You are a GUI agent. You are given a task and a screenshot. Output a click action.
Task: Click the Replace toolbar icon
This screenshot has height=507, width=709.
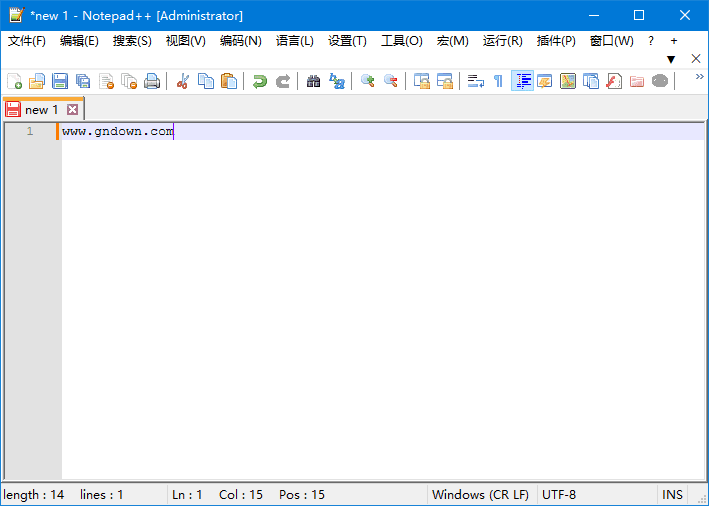[337, 81]
